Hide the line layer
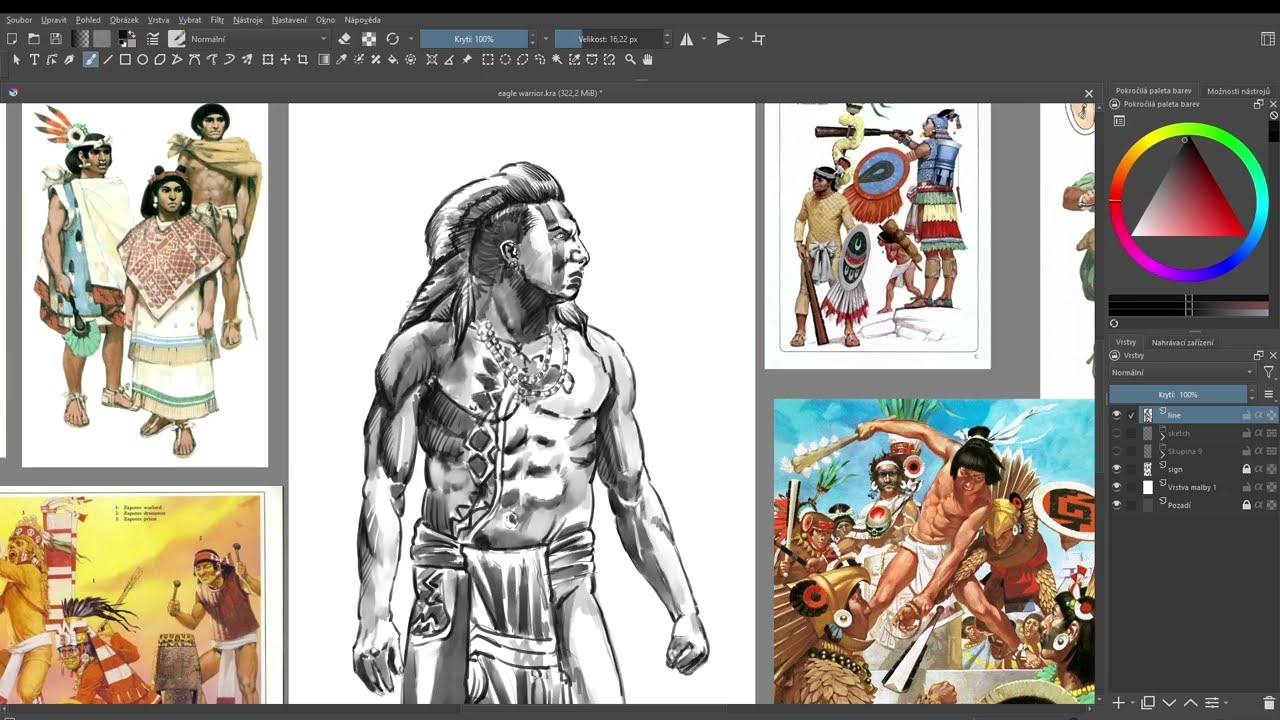This screenshot has height=720, width=1280. [1117, 415]
